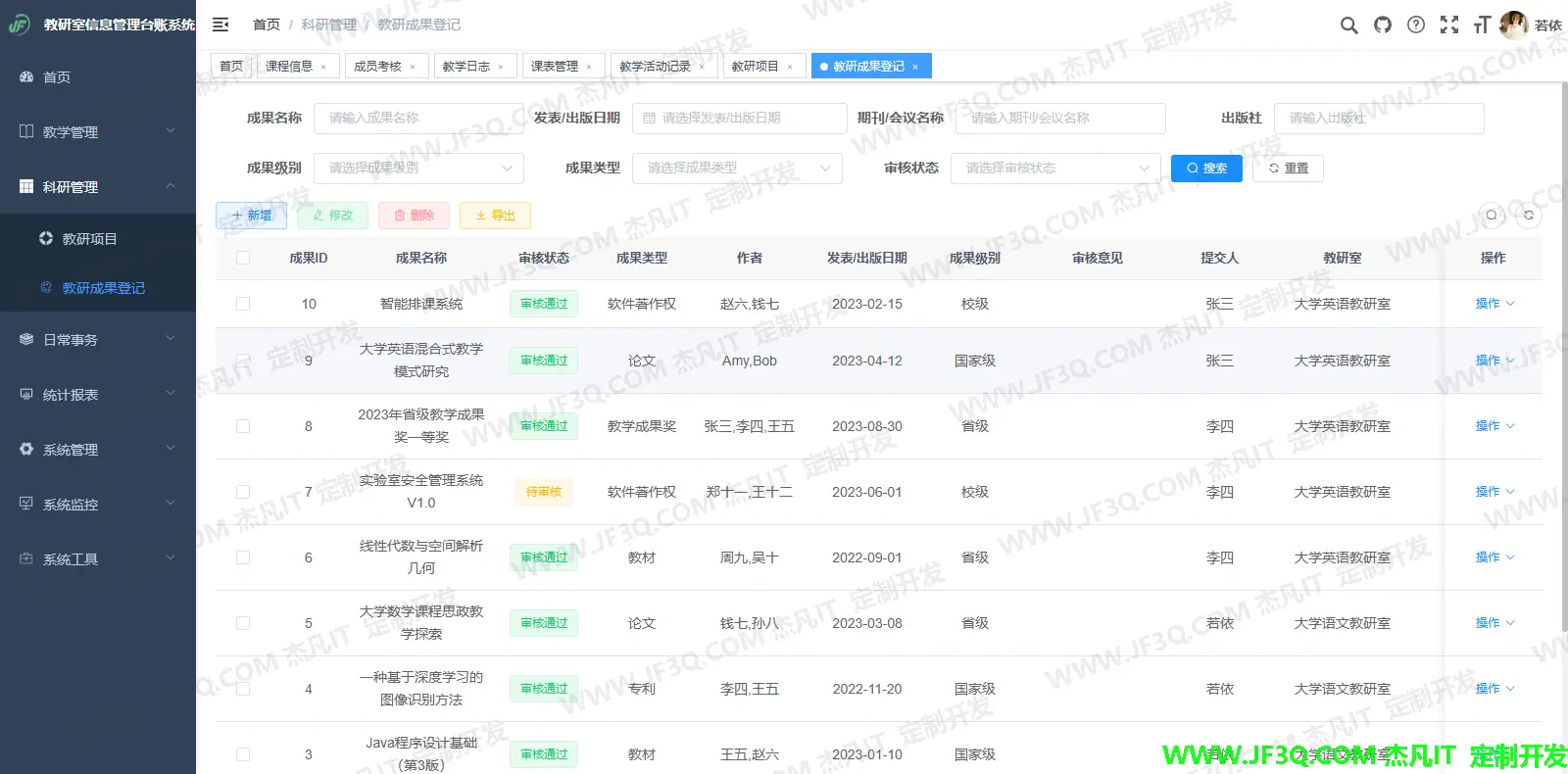Check the row for 2023年省级教学成果奖一等奖
Image resolution: width=1568 pixels, height=774 pixels.
tap(243, 426)
